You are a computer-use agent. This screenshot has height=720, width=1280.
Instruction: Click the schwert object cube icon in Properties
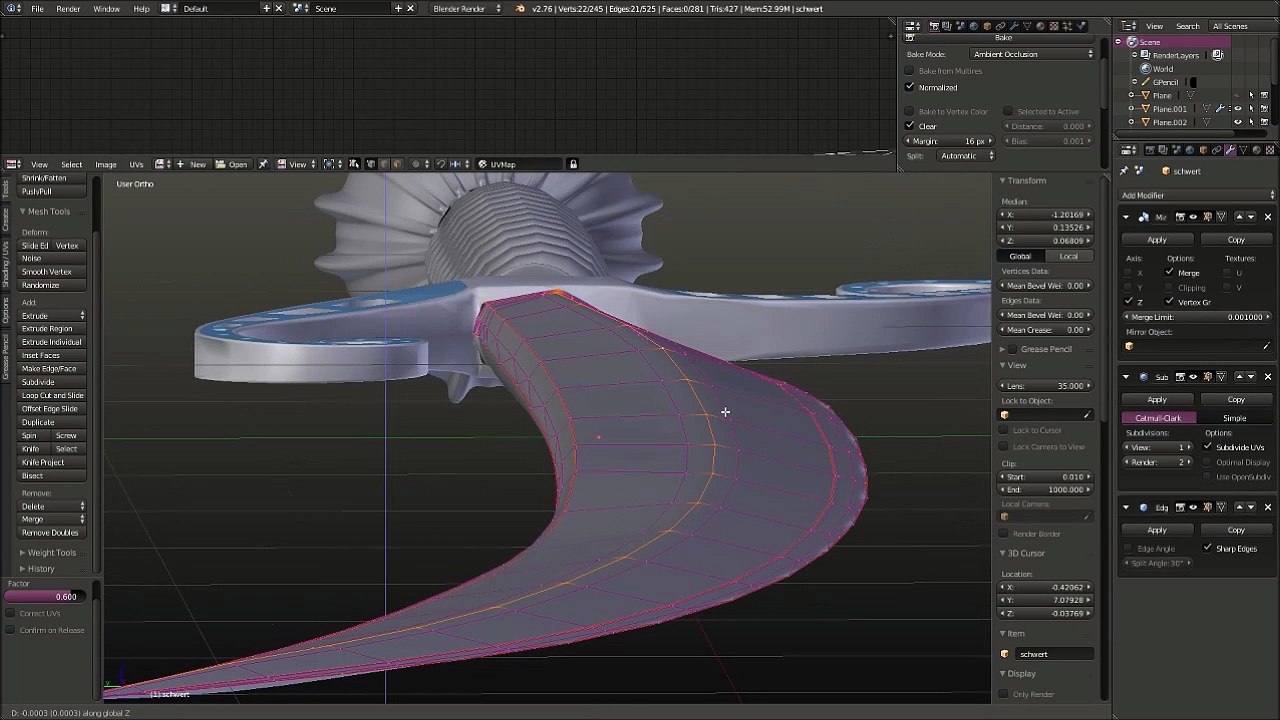tap(1166, 171)
